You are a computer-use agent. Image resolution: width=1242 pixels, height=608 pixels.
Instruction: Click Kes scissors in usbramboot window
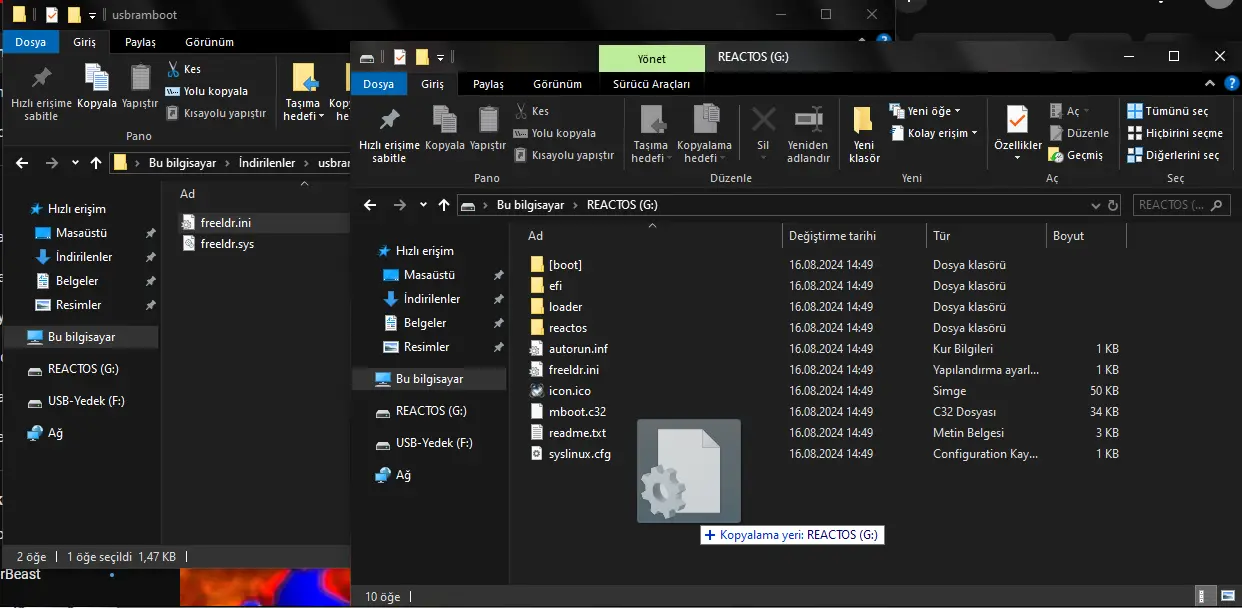(x=171, y=69)
